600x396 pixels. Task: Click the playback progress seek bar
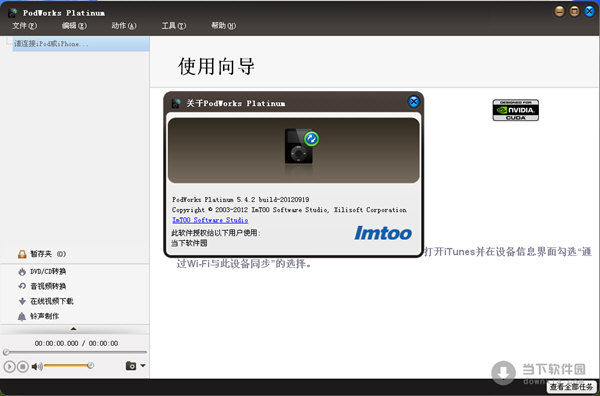point(75,352)
